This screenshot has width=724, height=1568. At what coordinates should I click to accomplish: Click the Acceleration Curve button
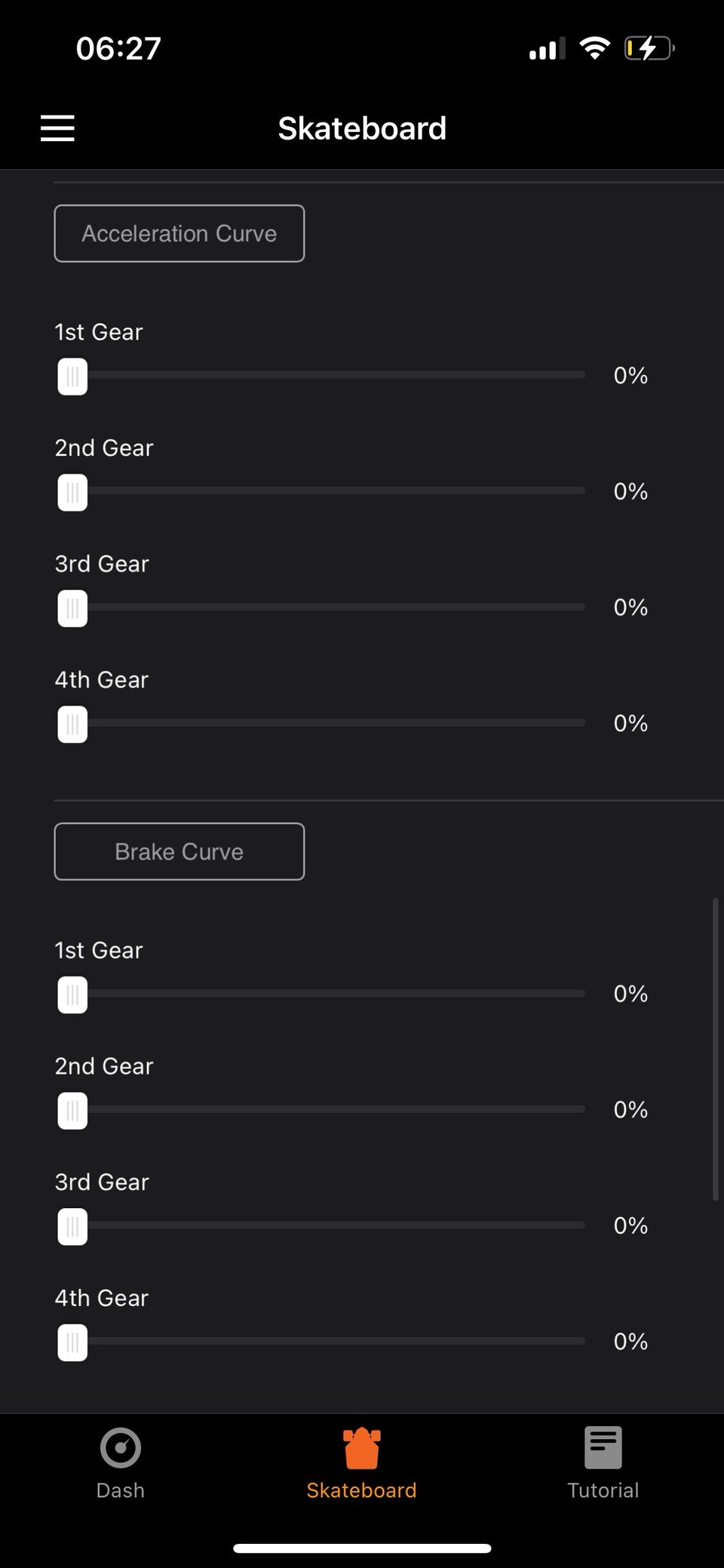(x=179, y=234)
